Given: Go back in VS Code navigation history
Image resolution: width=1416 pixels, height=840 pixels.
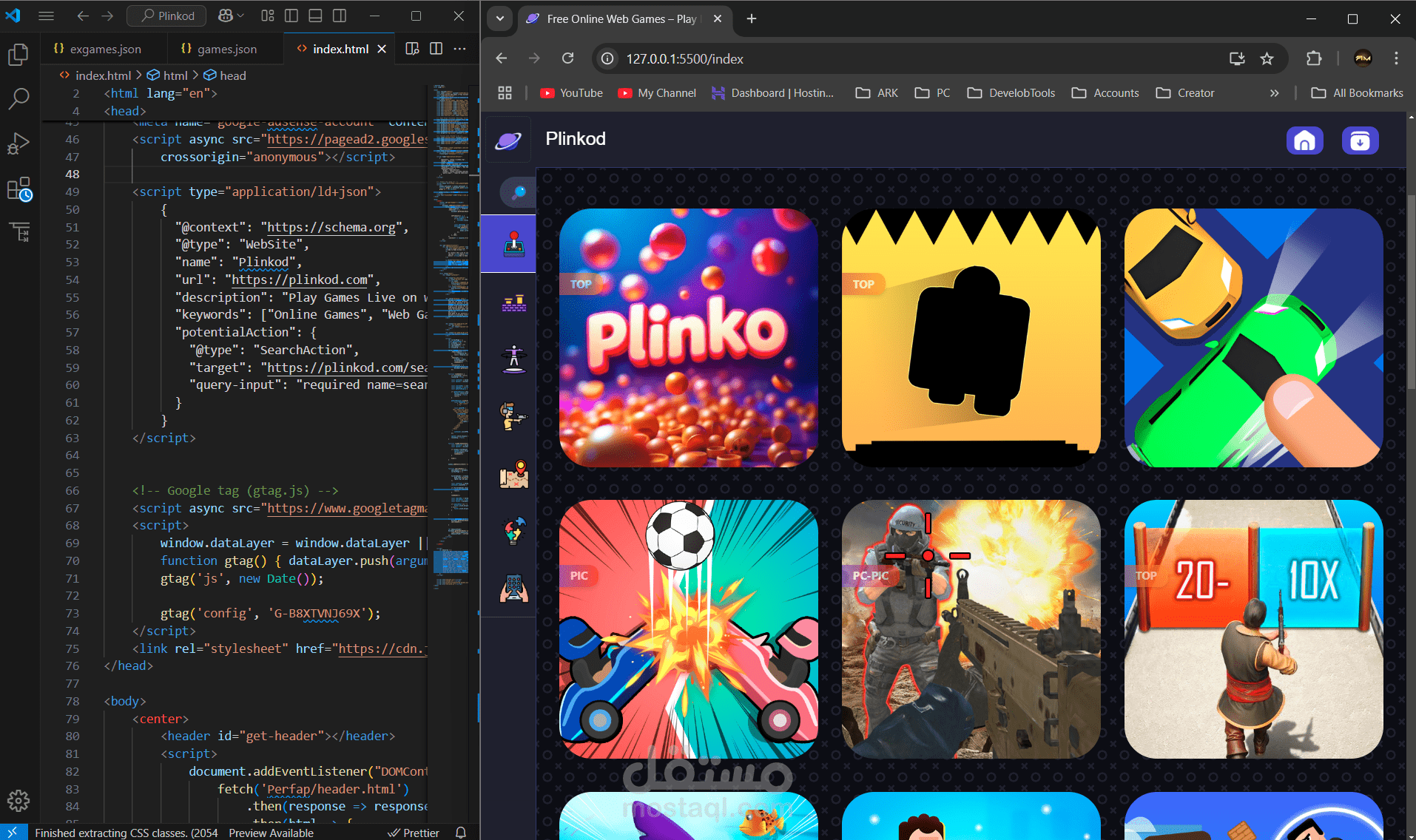Looking at the screenshot, I should coord(83,16).
